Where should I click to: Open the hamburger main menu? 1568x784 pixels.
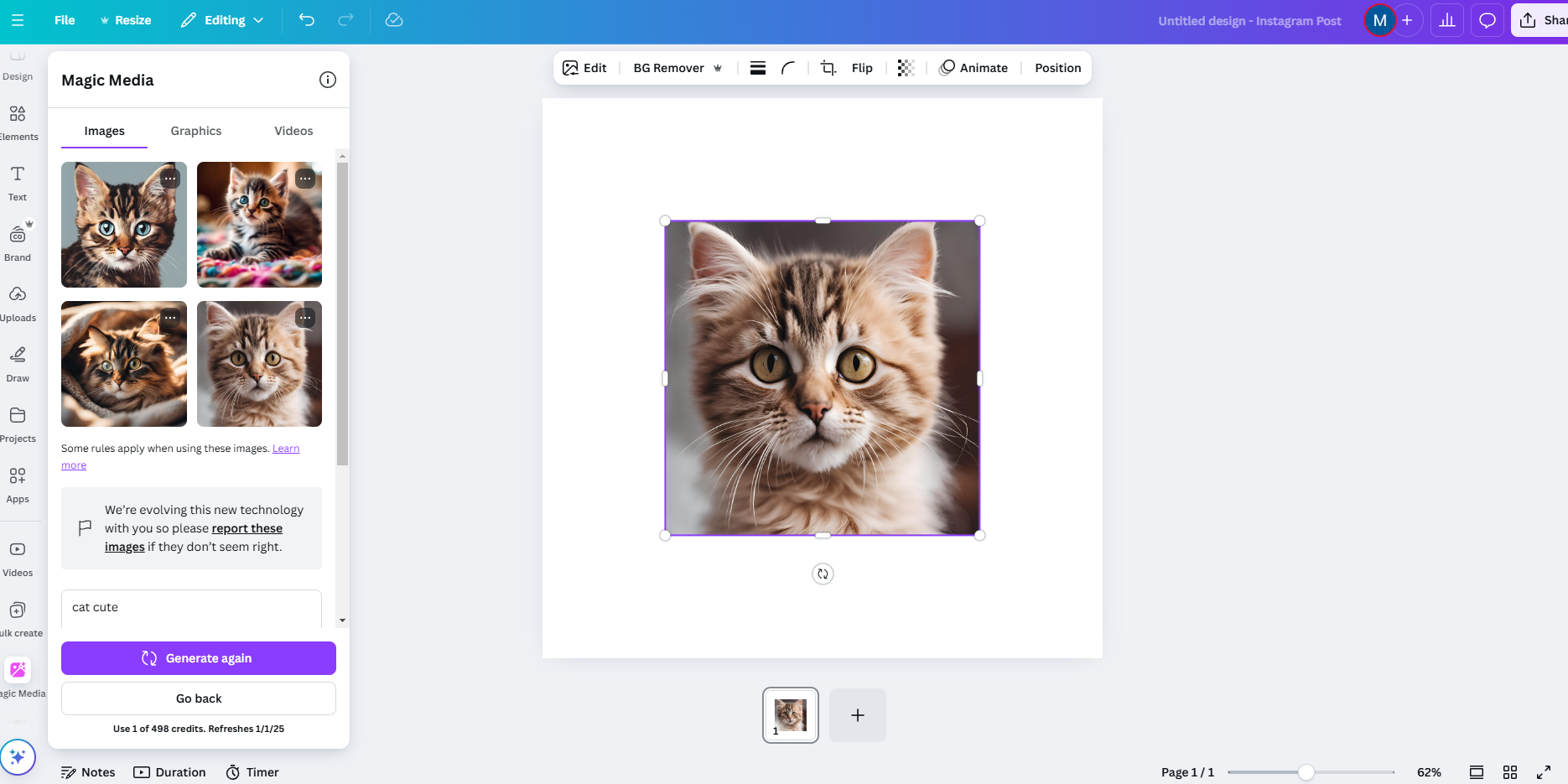[18, 20]
